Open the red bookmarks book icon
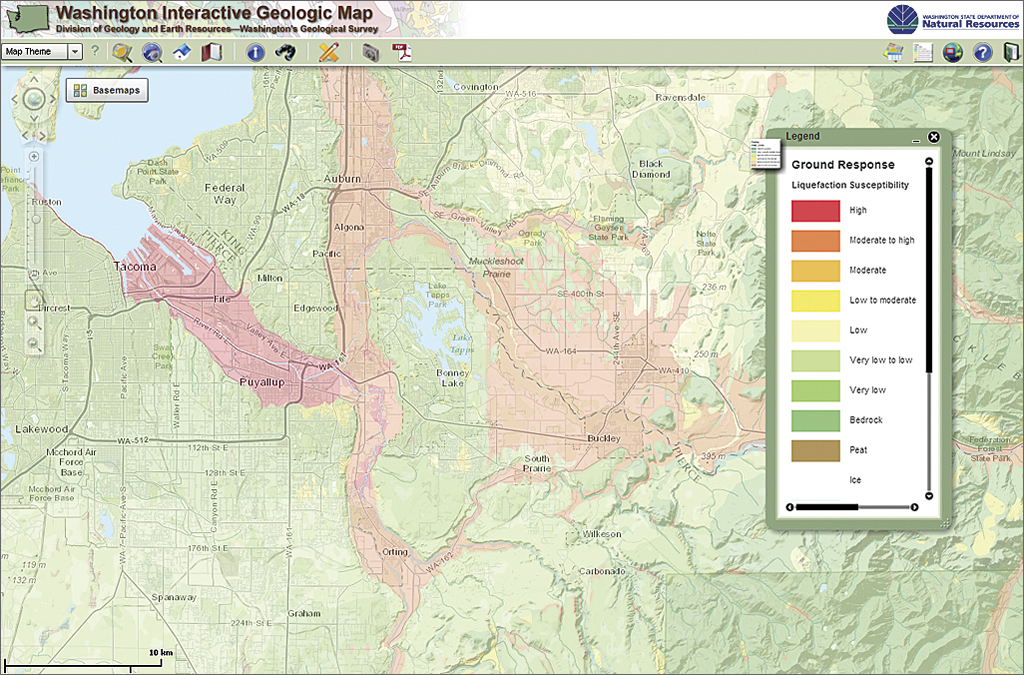 point(212,52)
